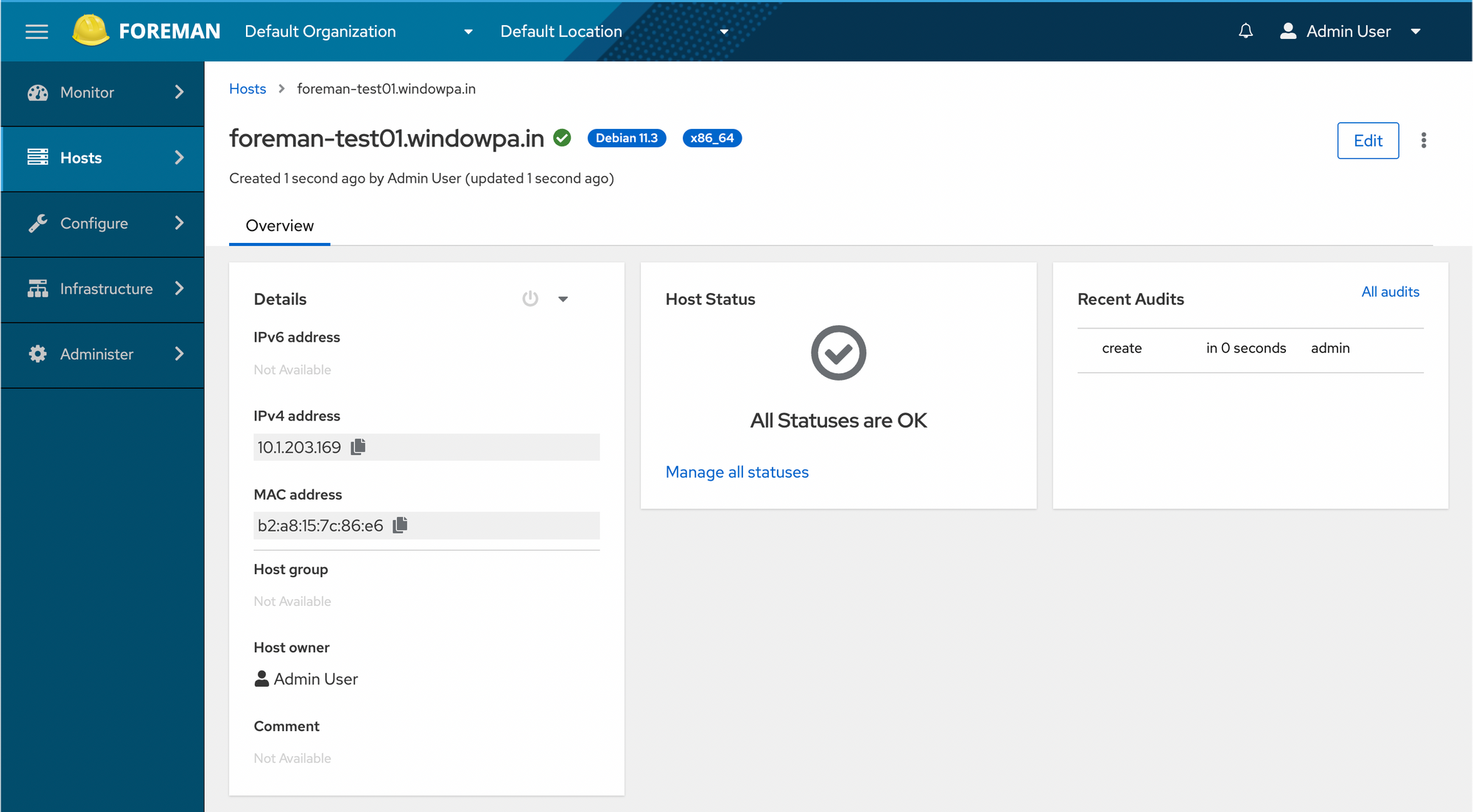This screenshot has width=1473, height=812.
Task: Open the Default Location dropdown
Action: click(614, 32)
